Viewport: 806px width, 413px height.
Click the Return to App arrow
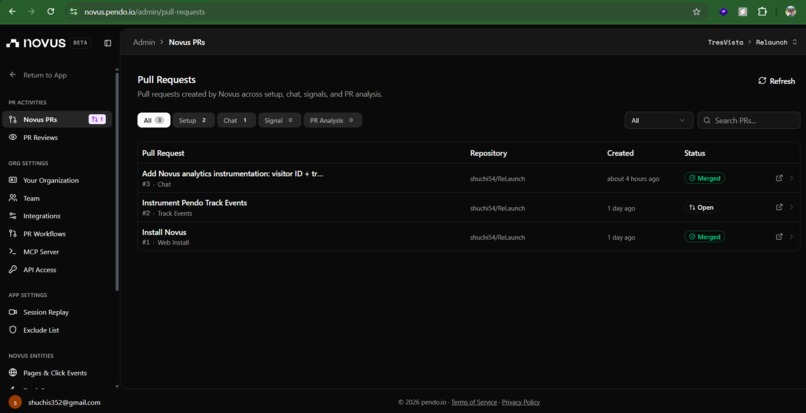click(x=13, y=75)
